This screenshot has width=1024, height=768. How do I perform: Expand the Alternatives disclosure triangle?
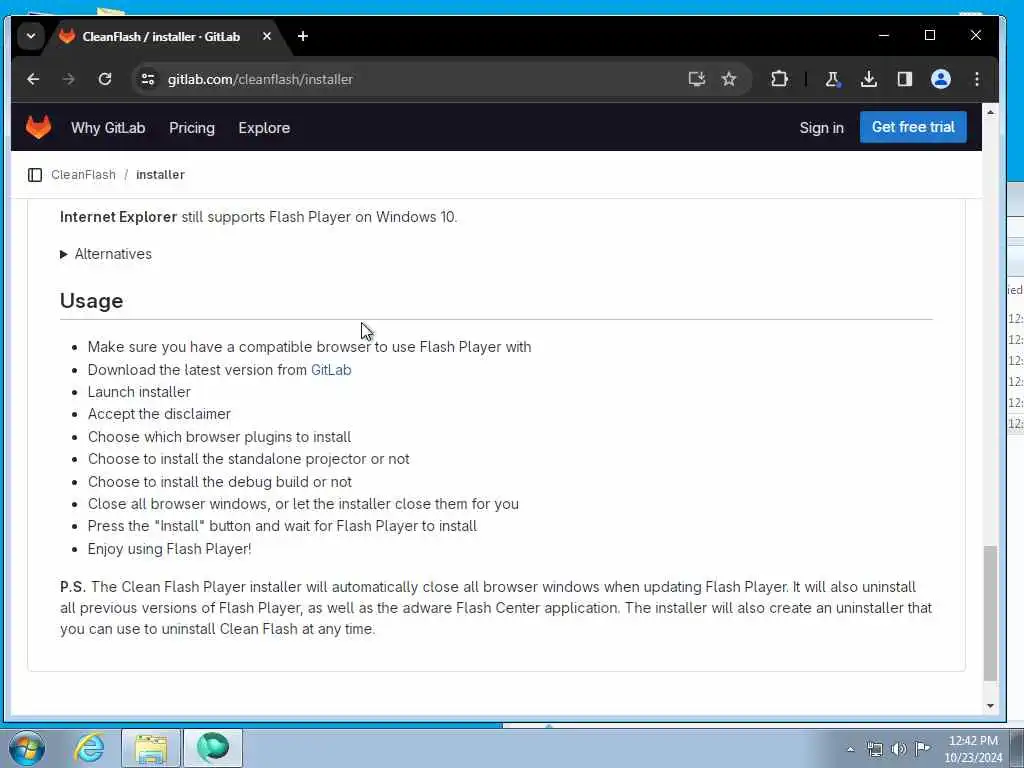pyautogui.click(x=64, y=254)
